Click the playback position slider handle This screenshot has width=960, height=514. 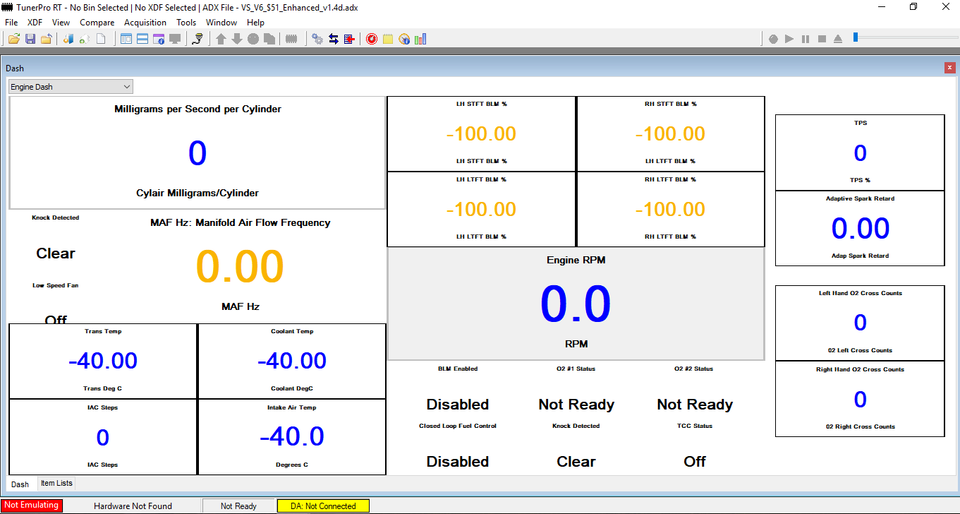855,38
